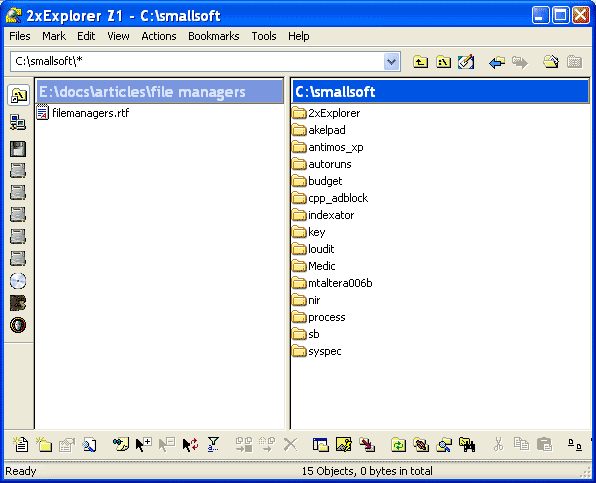The image size is (596, 483).
Task: Open the Bookmarks menu
Action: point(214,36)
